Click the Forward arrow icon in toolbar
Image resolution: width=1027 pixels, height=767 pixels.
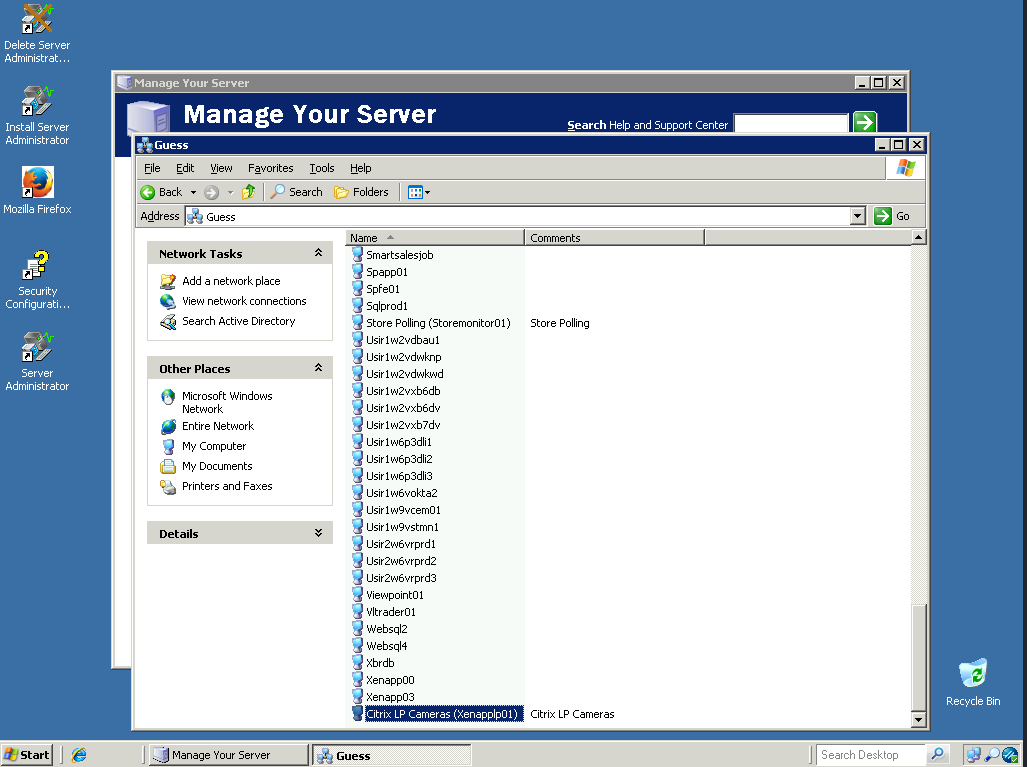pos(211,193)
